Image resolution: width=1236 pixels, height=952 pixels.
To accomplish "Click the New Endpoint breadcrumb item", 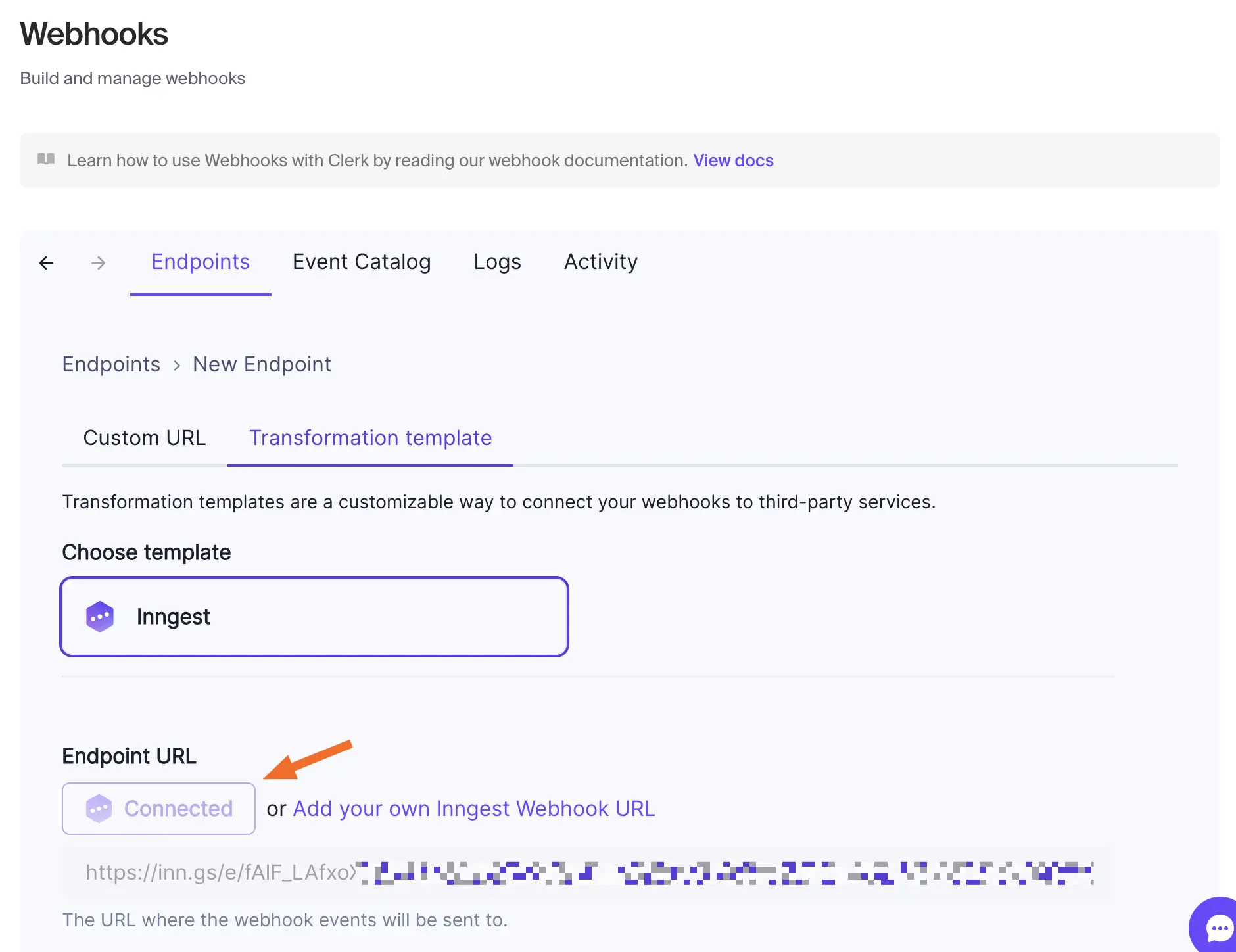I will point(262,364).
